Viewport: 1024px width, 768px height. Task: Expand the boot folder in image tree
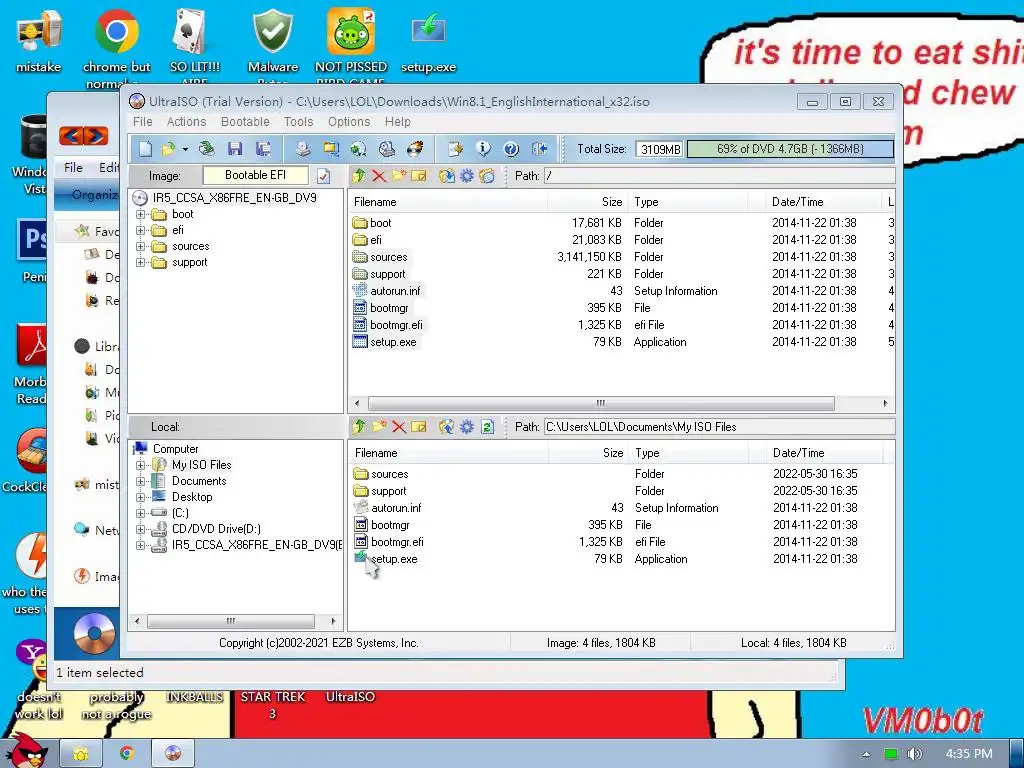[x=140, y=214]
